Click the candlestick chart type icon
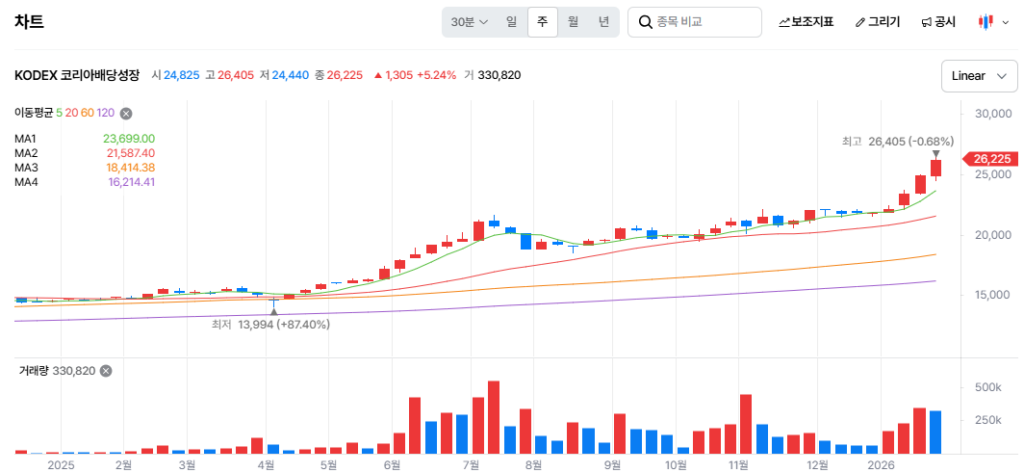The width and height of the screenshot is (1024, 473). click(x=985, y=22)
